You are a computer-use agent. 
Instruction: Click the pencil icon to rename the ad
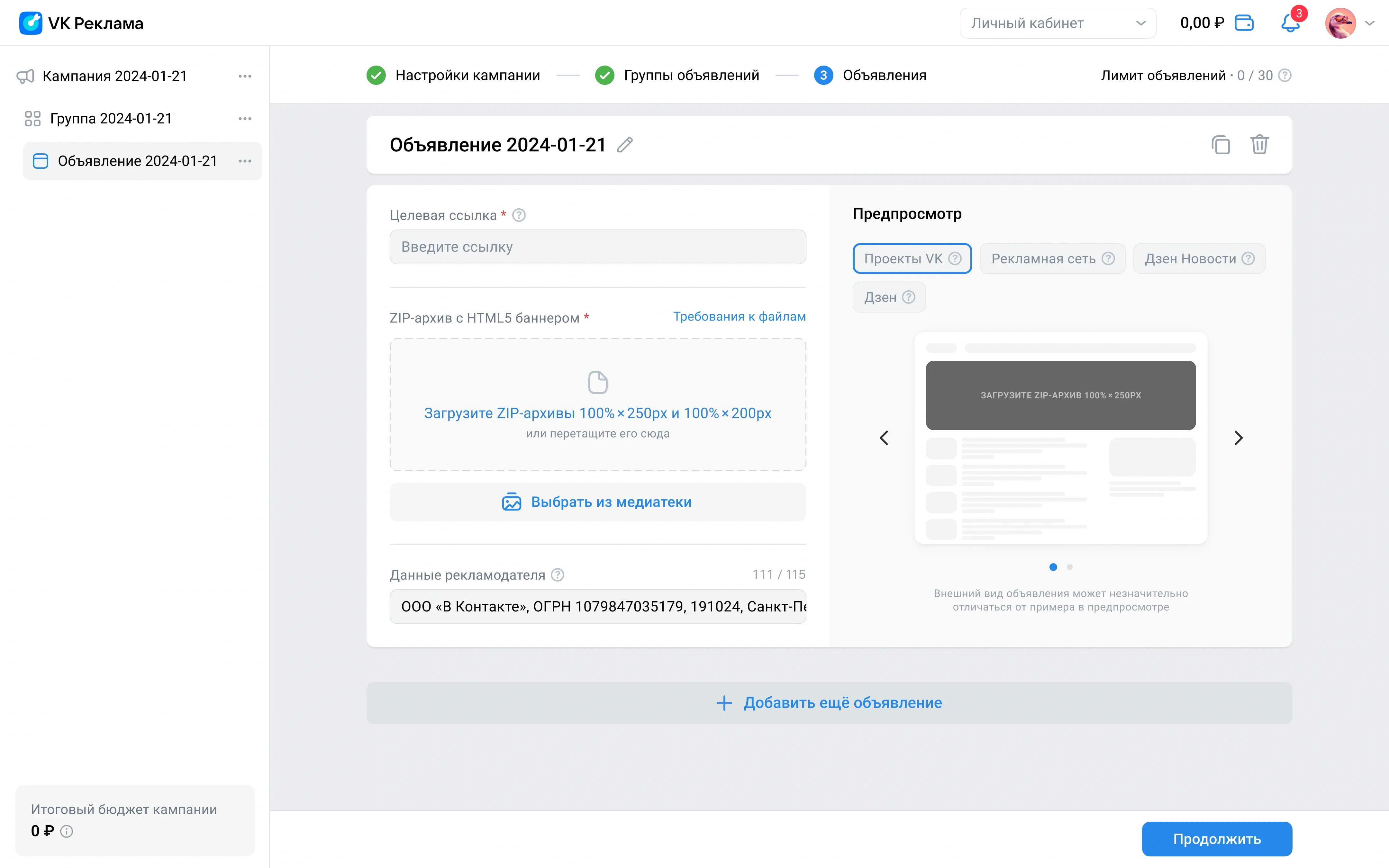click(x=624, y=145)
